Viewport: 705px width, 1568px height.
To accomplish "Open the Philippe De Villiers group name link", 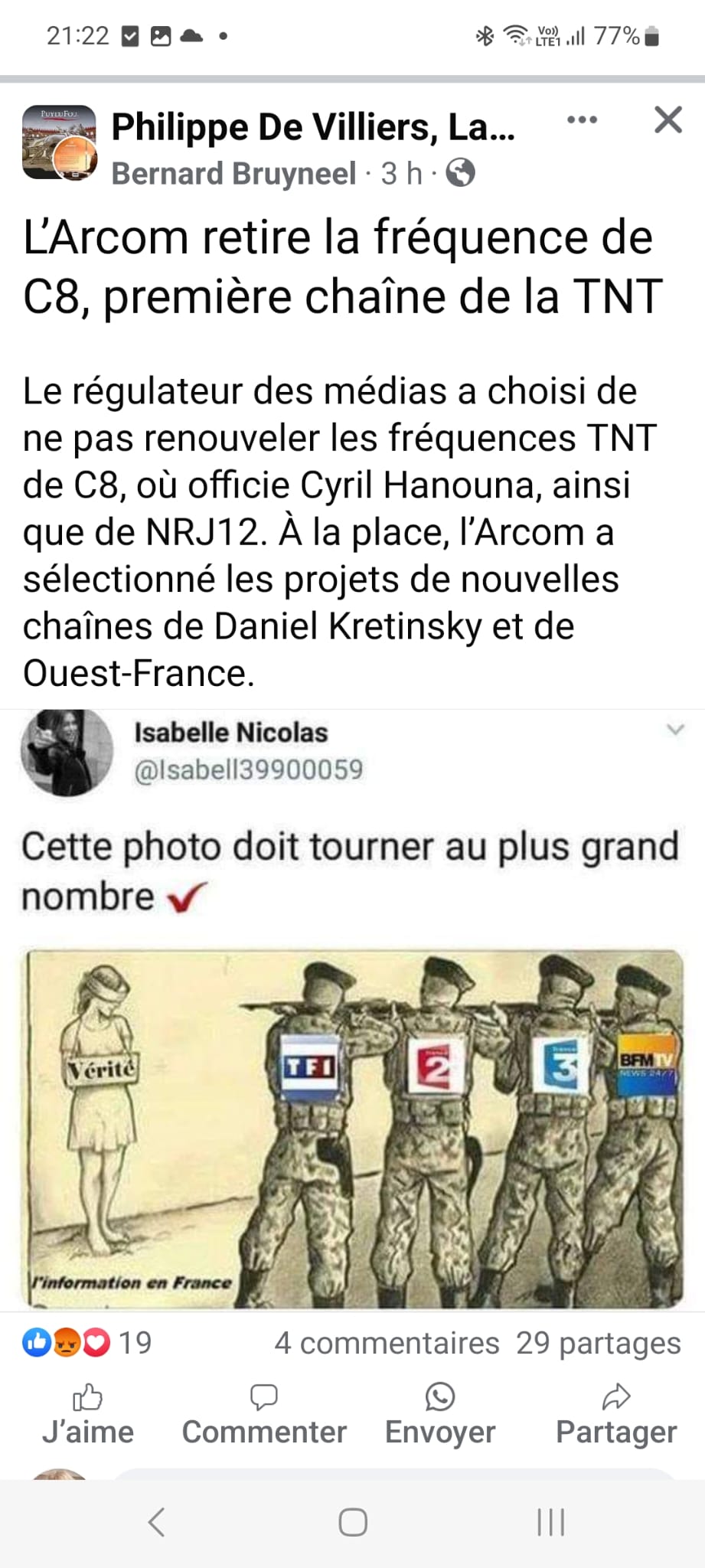I will 313,127.
